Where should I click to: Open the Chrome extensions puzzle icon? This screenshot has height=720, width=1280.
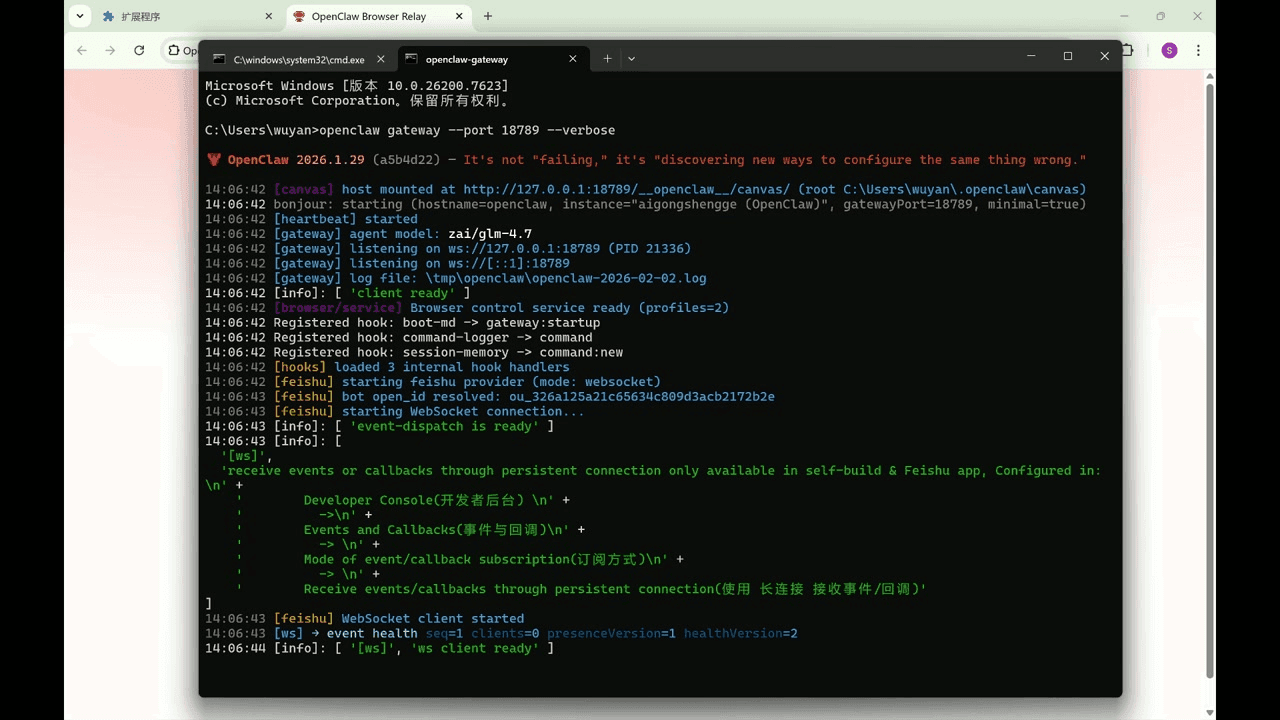pos(1129,51)
